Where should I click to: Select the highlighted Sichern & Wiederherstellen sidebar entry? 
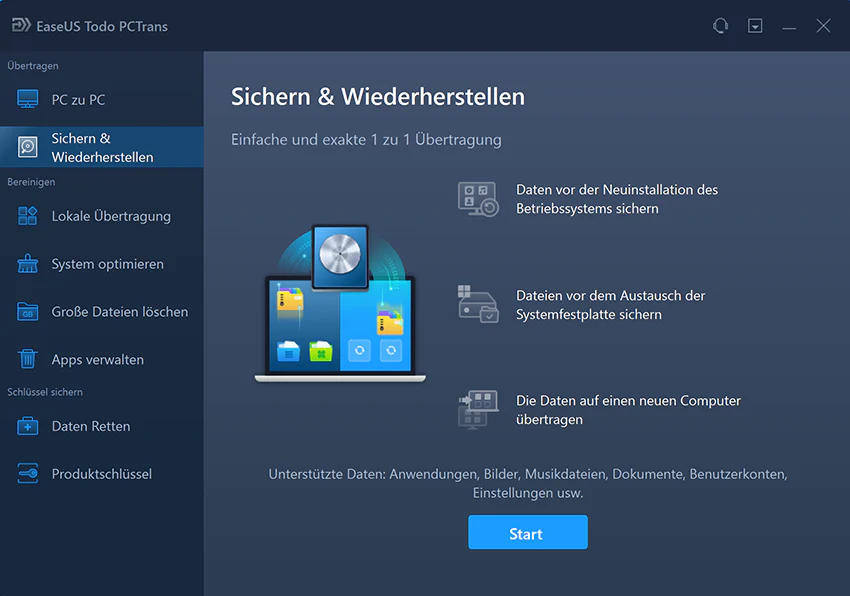pos(100,146)
